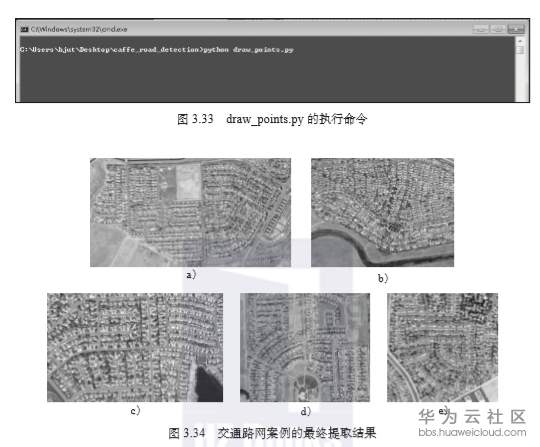Click the scrollbar up arrow in cmd window
Image resolution: width=540 pixels, height=447 pixels.
click(520, 41)
